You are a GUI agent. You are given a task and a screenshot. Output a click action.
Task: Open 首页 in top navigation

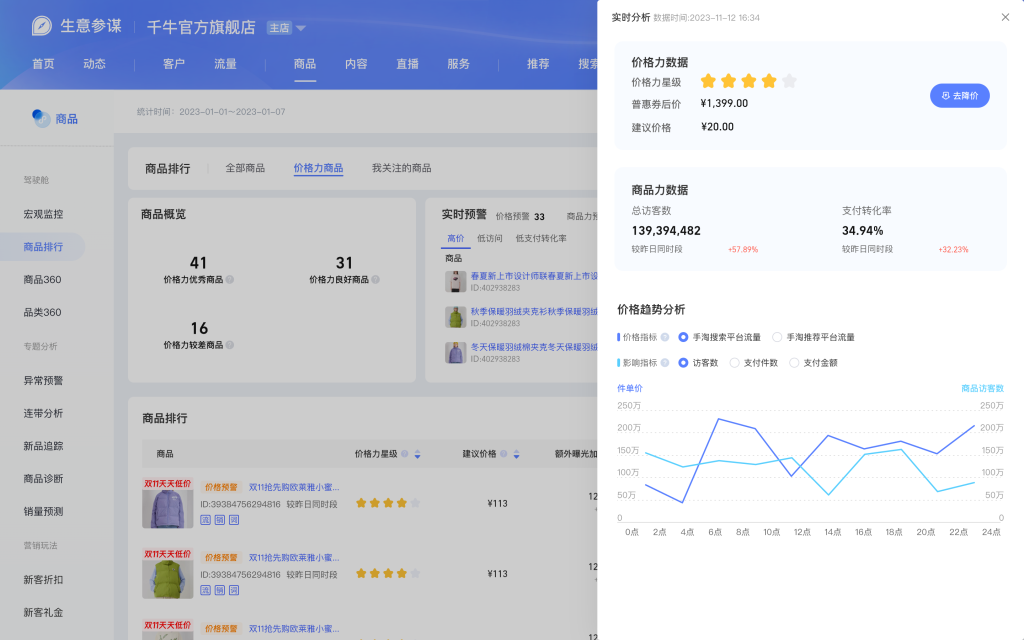coord(43,64)
